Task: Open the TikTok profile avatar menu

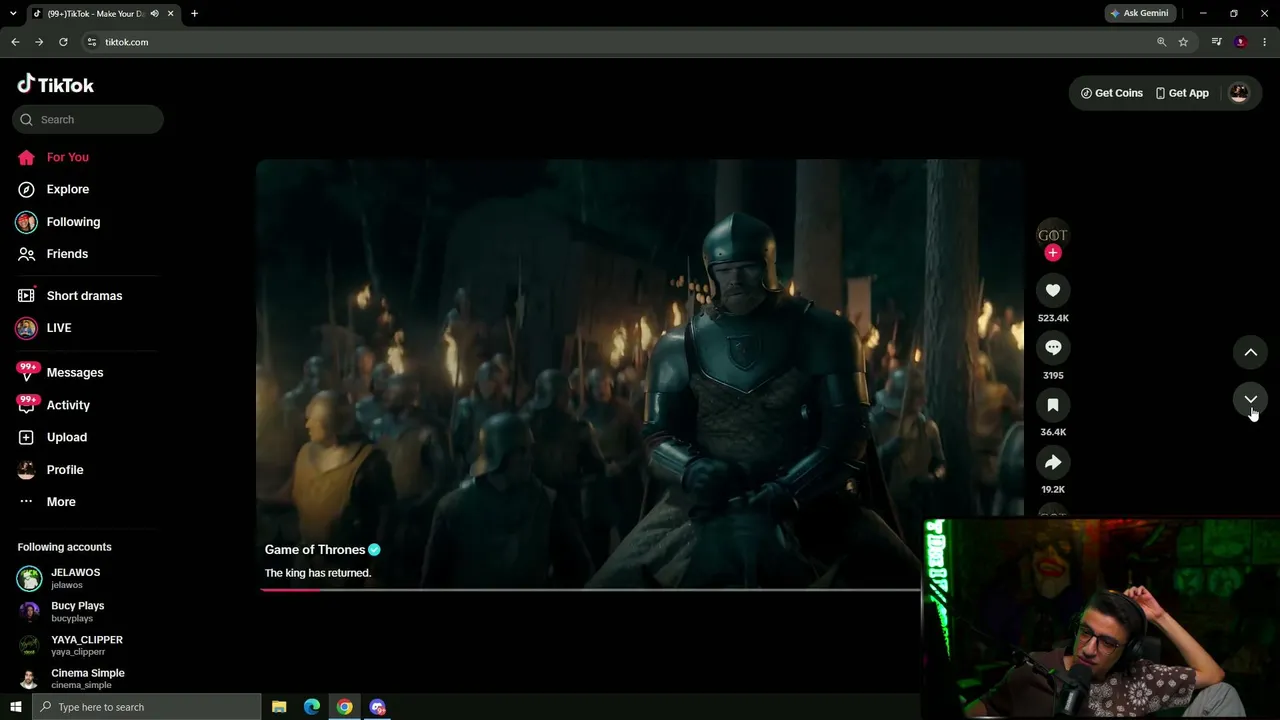Action: pos(1239,93)
